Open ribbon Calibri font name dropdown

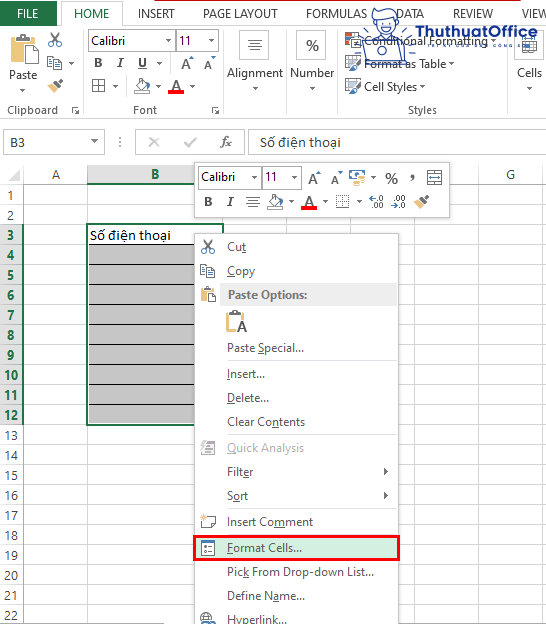click(x=168, y=40)
